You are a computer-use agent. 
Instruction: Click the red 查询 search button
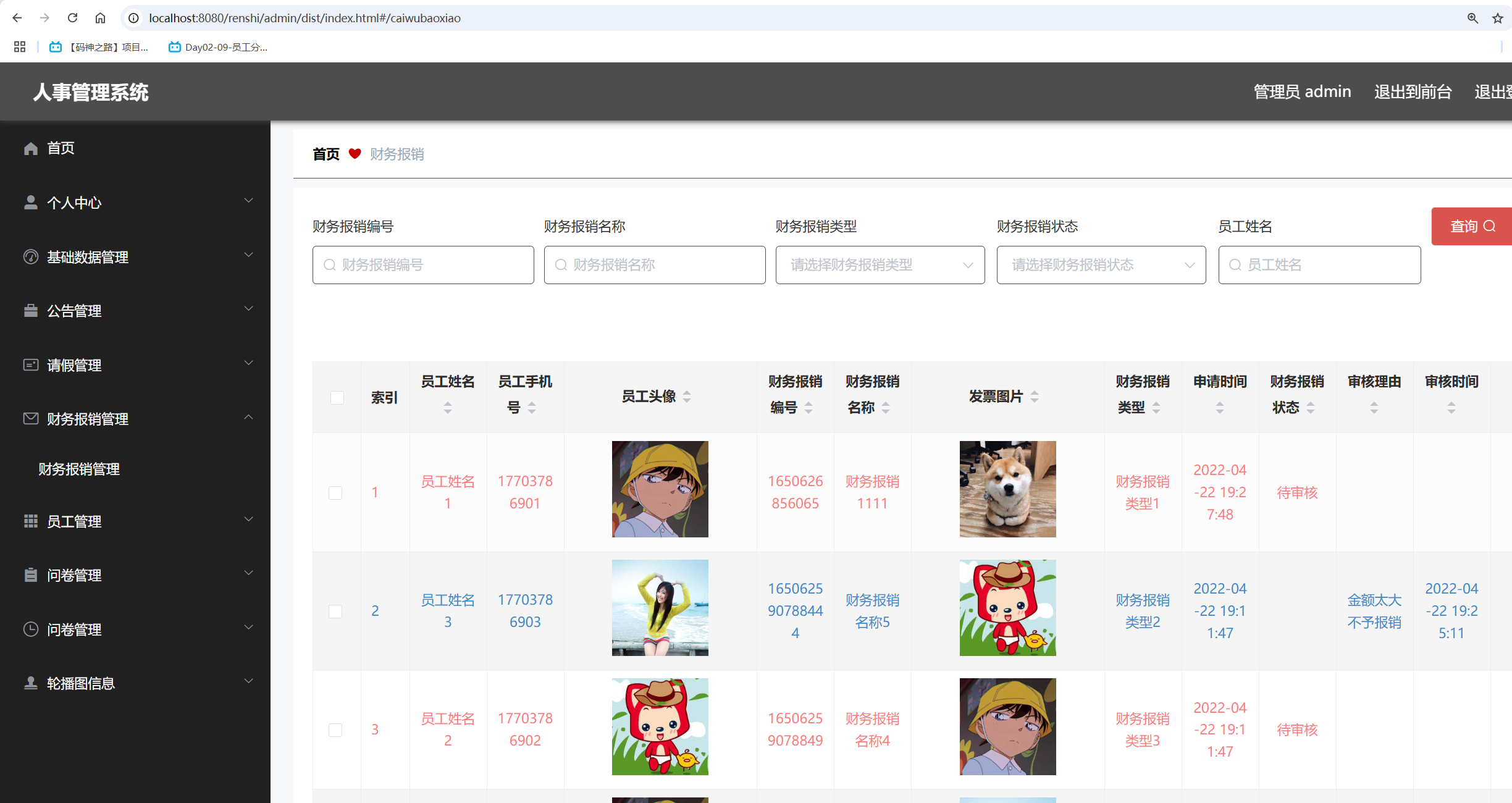point(1472,227)
